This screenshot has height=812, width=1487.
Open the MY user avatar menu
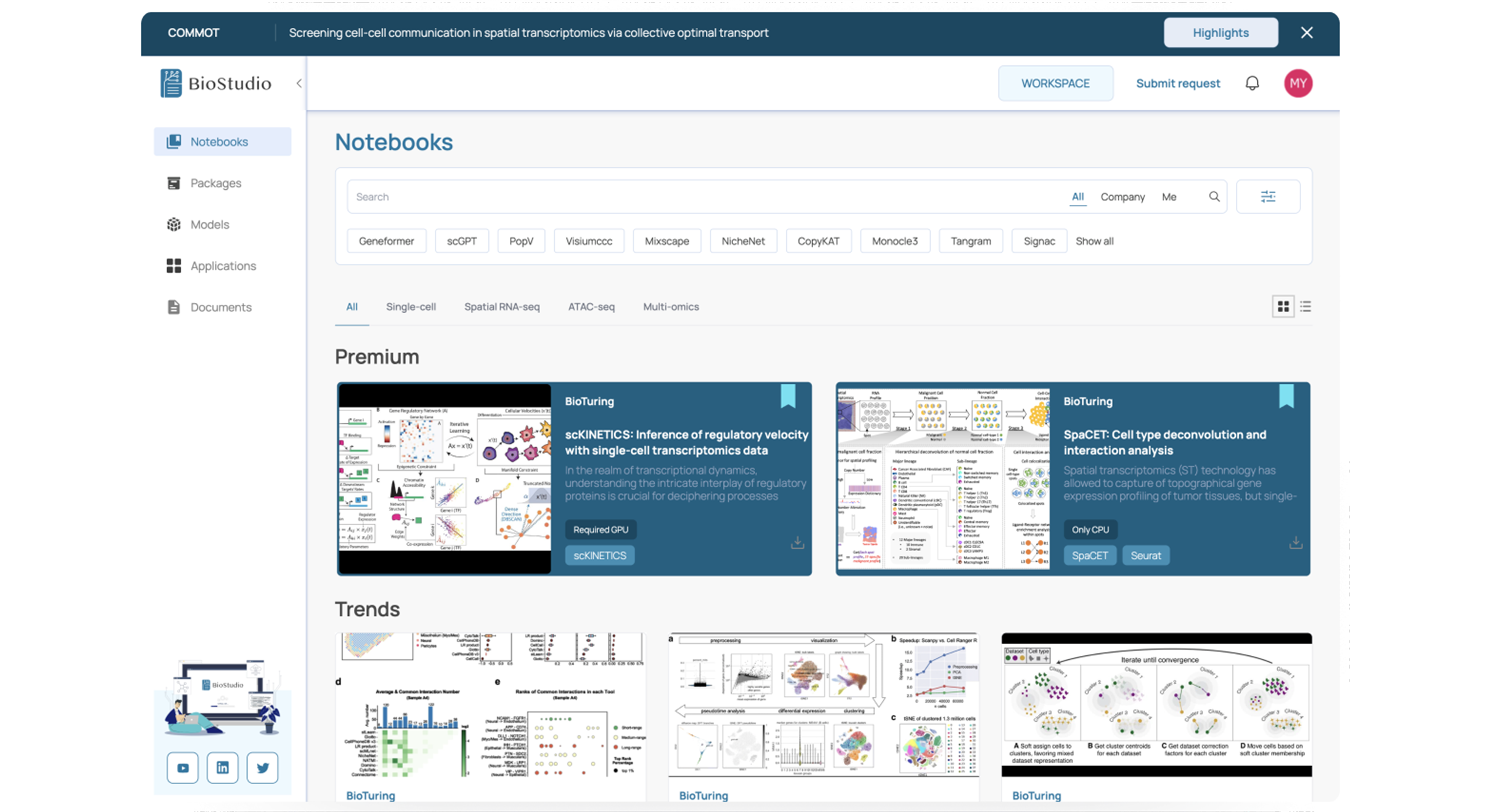(x=1298, y=83)
